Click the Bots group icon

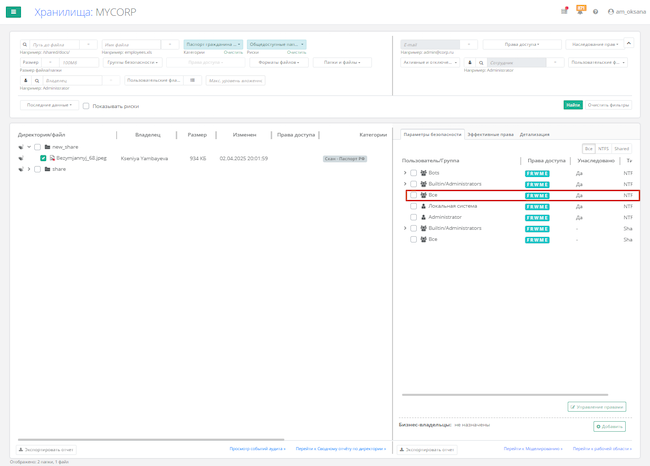point(423,172)
